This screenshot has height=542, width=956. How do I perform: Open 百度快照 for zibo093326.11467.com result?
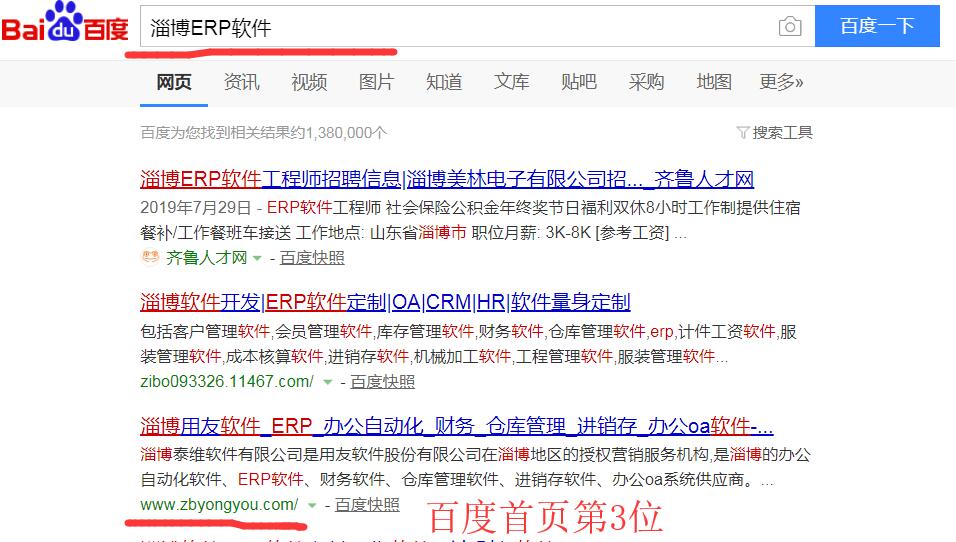(382, 382)
